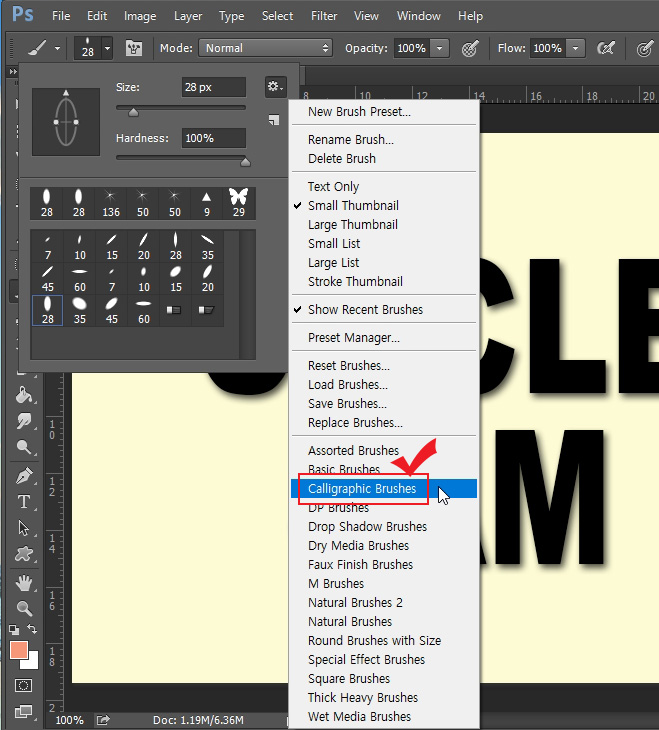Open the Filter menu
The height and width of the screenshot is (730, 659).
[324, 16]
